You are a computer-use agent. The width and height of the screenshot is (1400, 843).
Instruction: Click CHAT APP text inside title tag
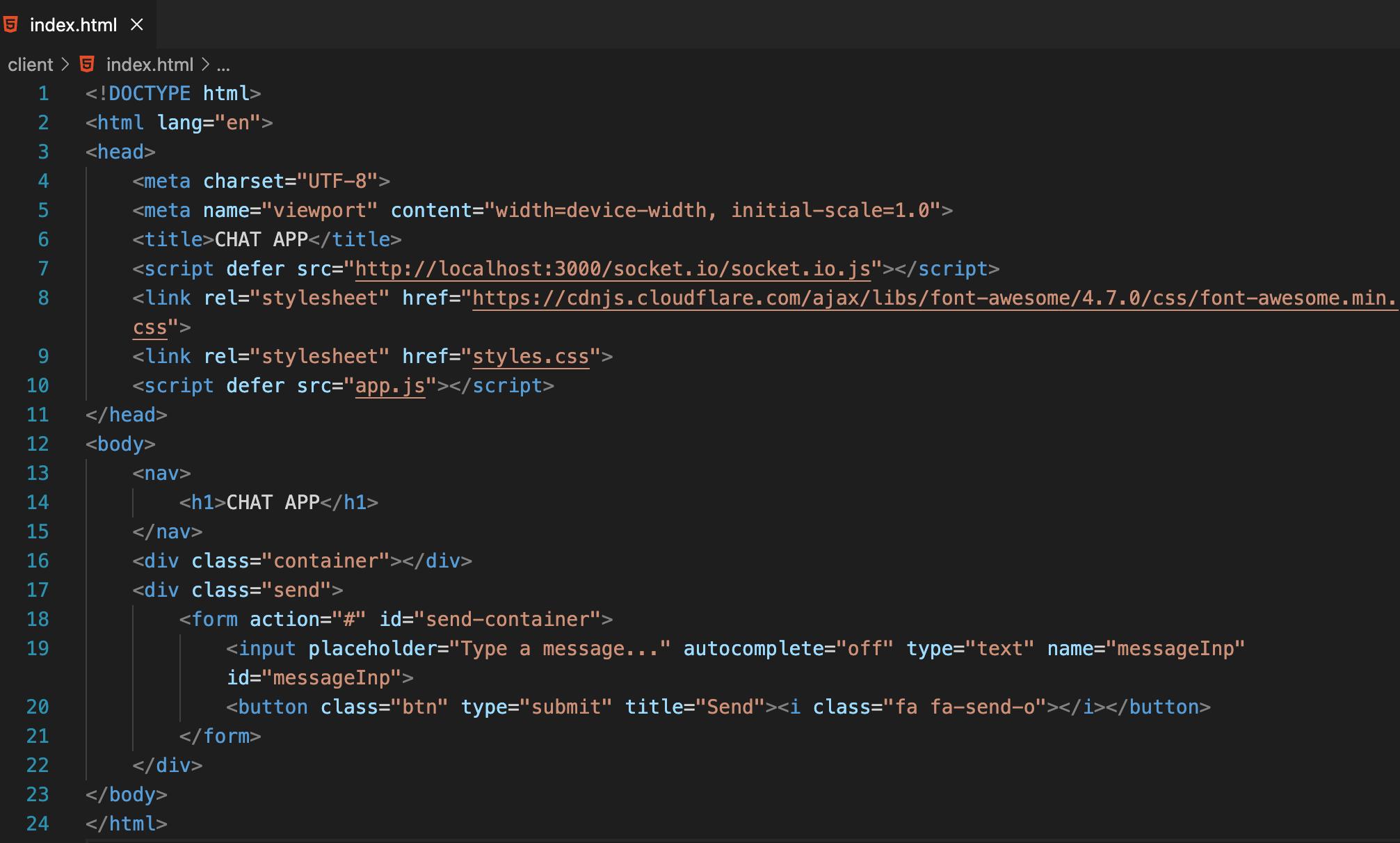pyautogui.click(x=262, y=239)
